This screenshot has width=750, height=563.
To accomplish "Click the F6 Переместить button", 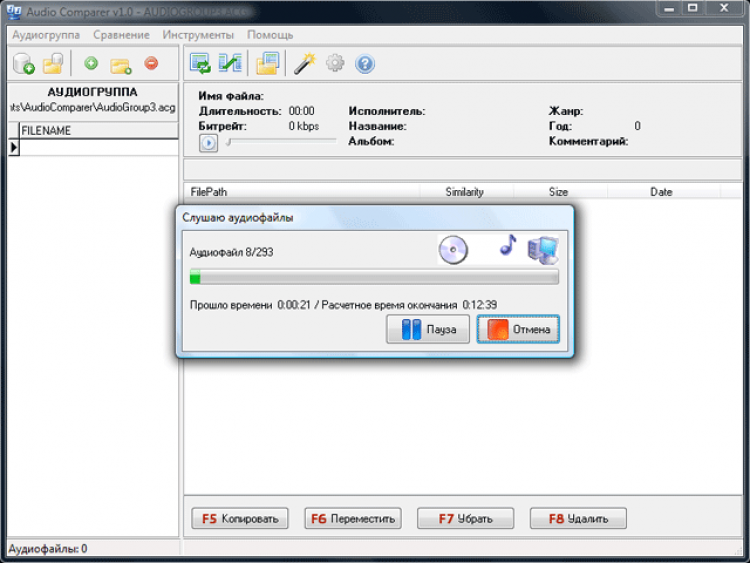I will (x=353, y=519).
